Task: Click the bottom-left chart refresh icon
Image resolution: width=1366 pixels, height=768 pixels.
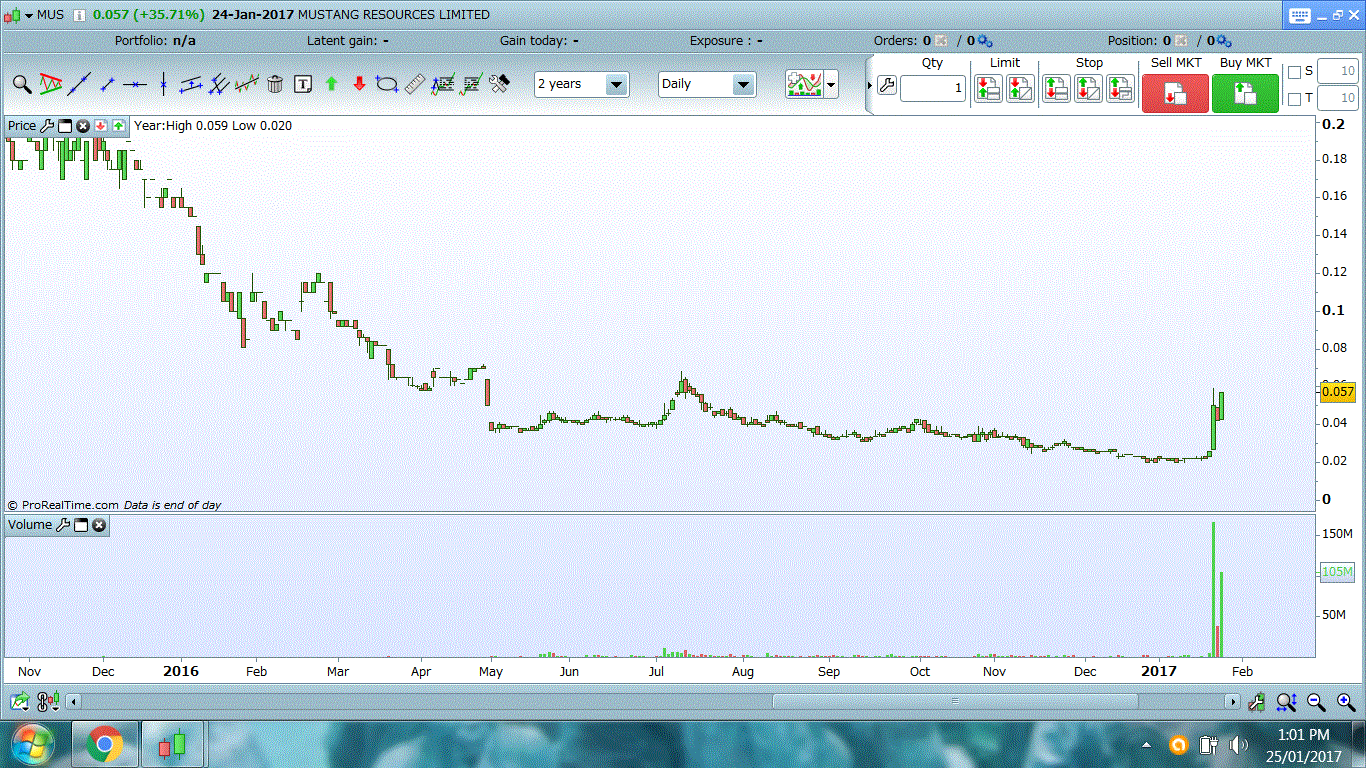Action: point(20,702)
